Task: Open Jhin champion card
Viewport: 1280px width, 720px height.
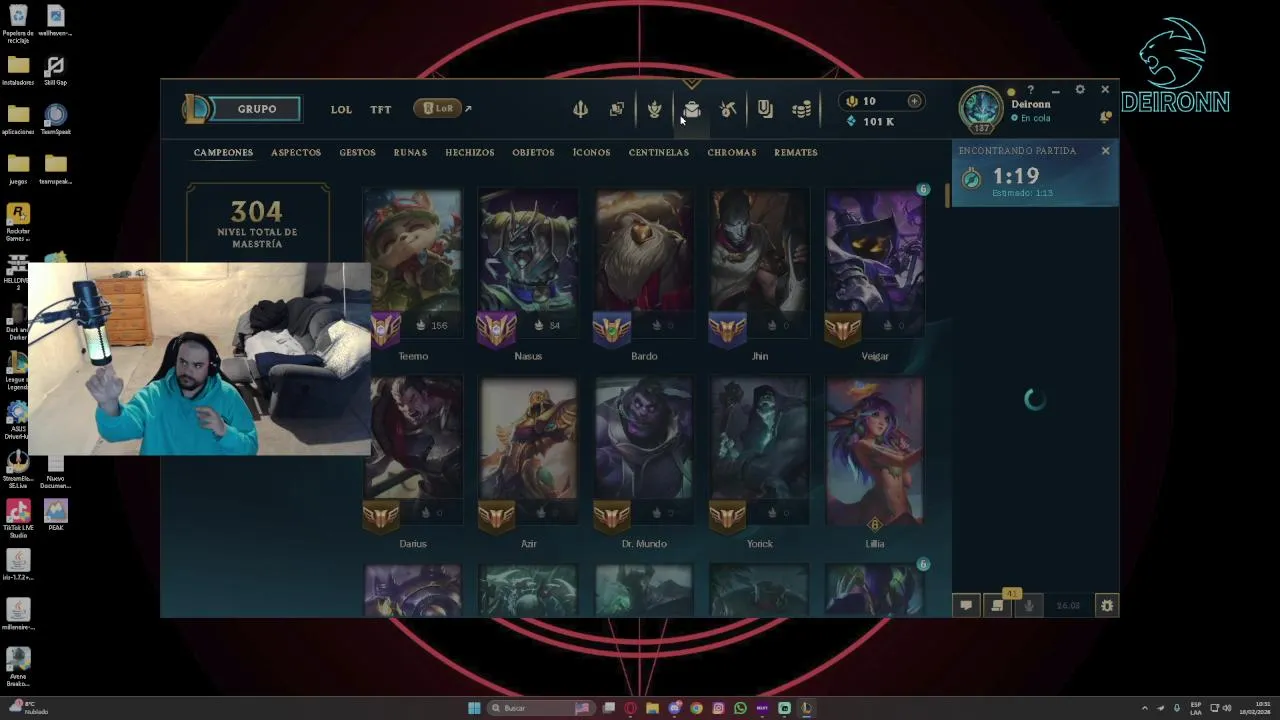Action: point(759,264)
